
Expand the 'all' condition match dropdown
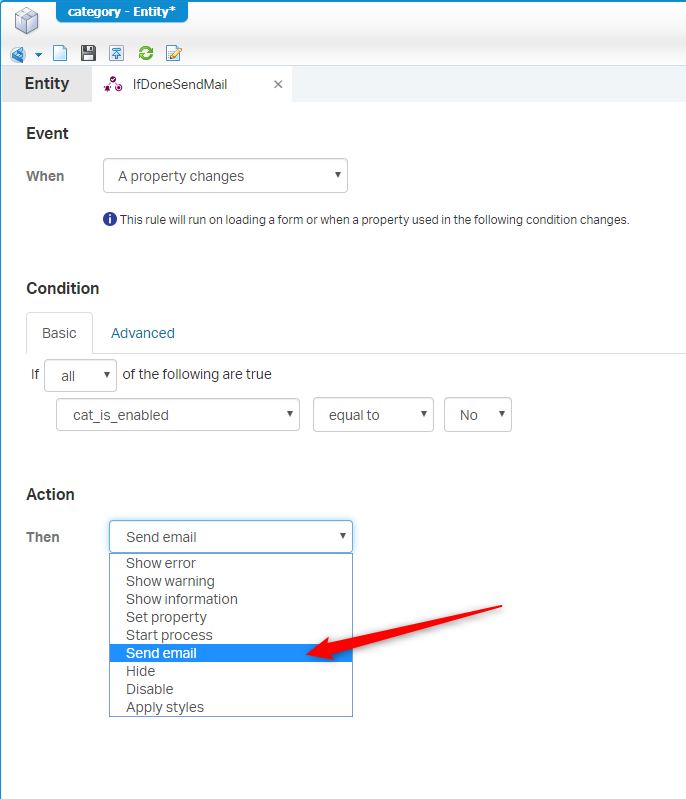pos(80,376)
